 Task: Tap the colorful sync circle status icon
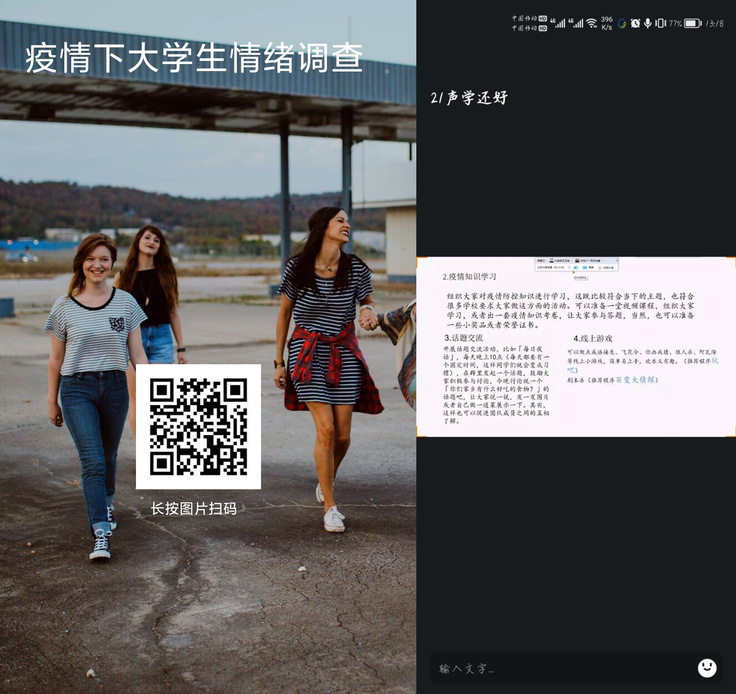pos(621,23)
